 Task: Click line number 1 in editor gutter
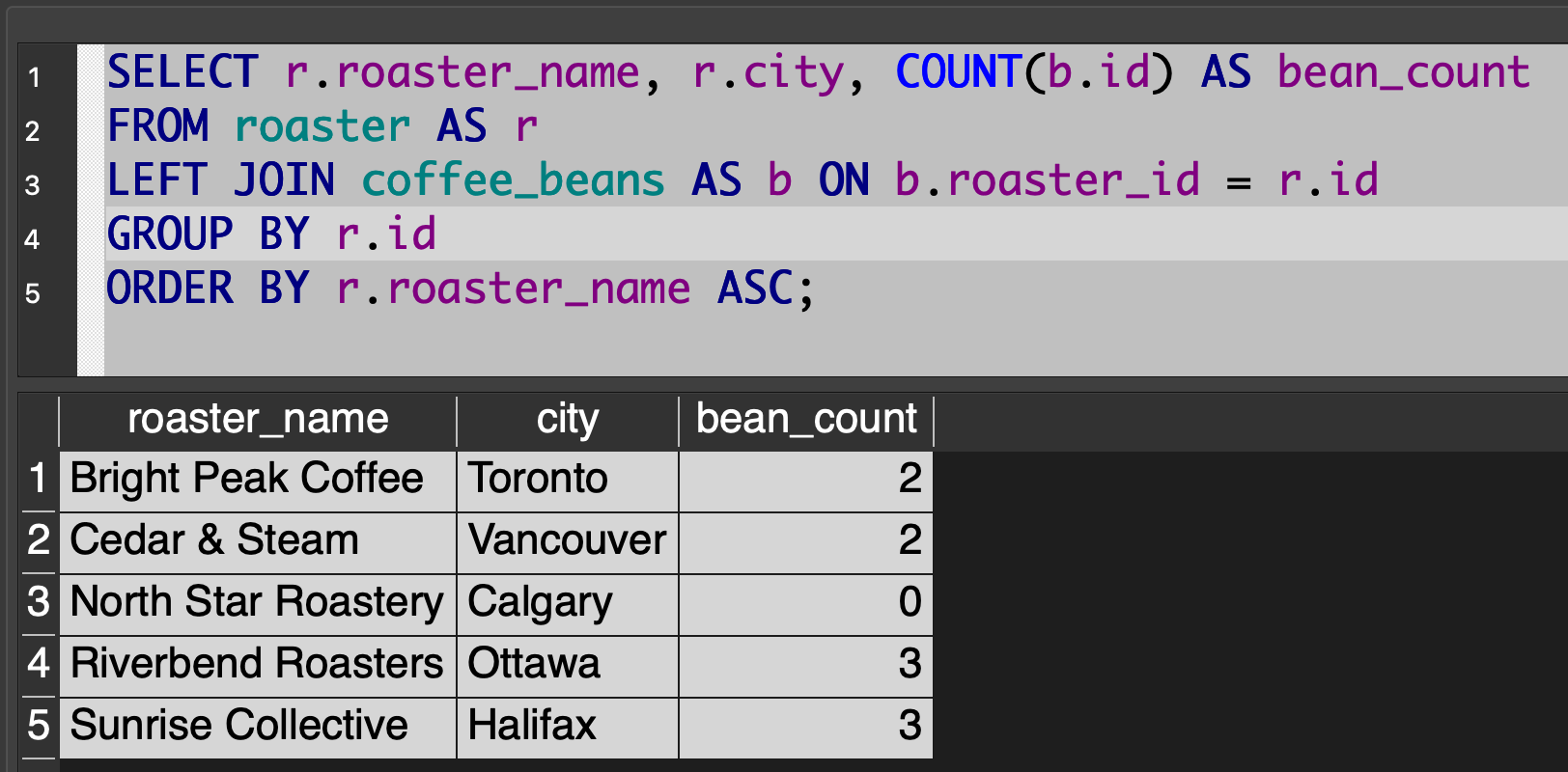(34, 76)
